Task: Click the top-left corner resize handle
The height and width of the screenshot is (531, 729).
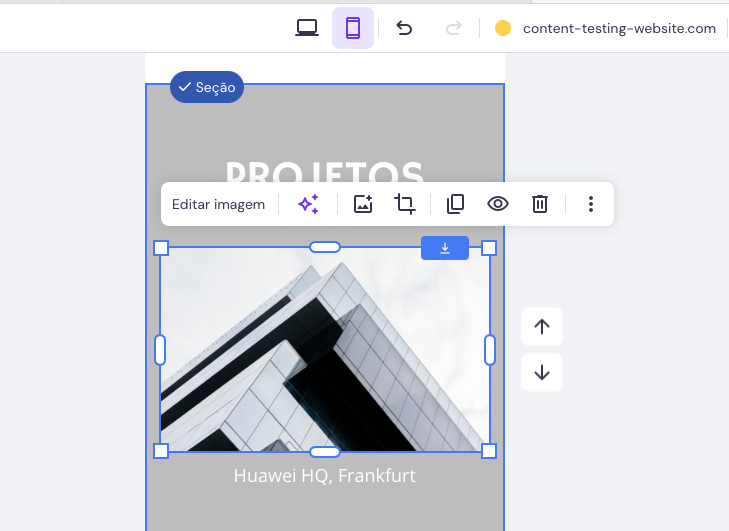Action: tap(161, 248)
